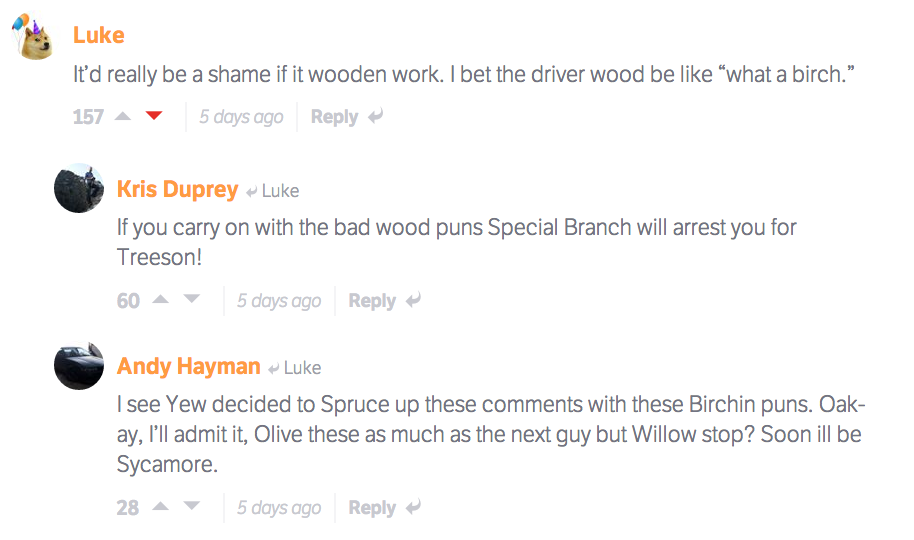Open Luke's user profile name link
Screen dimensions: 914x540
(98, 35)
